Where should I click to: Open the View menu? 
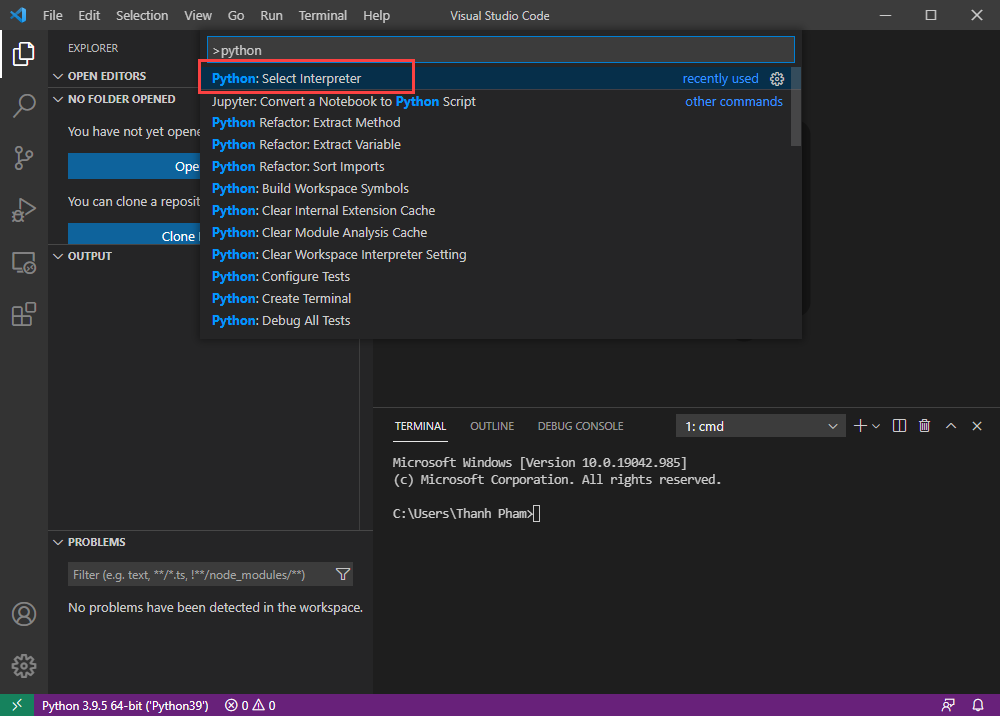[198, 15]
